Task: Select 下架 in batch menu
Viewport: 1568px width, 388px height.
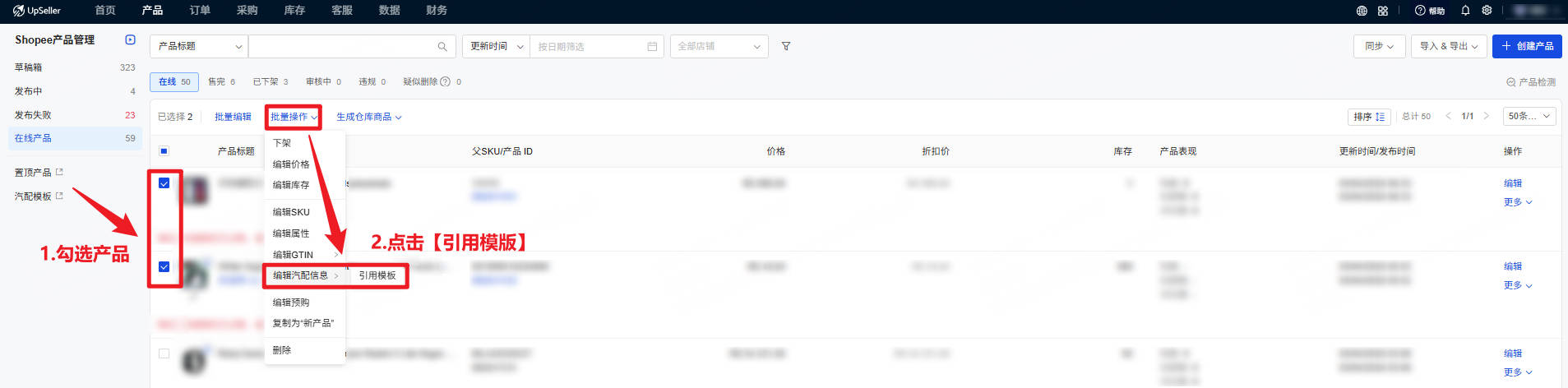Action: (x=304, y=143)
